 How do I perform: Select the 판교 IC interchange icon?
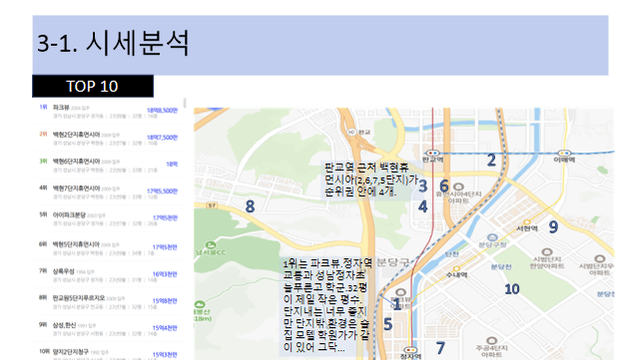(351, 132)
